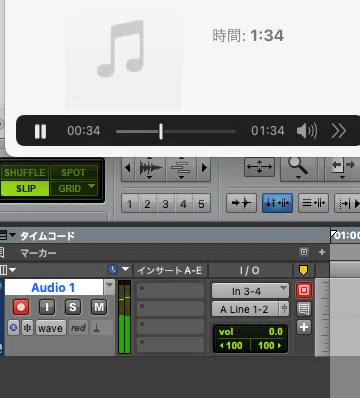Select zoom preset 1

coord(130,203)
